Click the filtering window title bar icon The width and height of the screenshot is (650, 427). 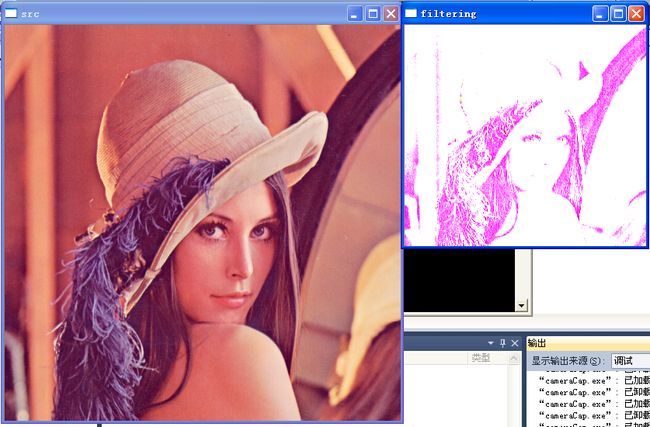tap(411, 13)
